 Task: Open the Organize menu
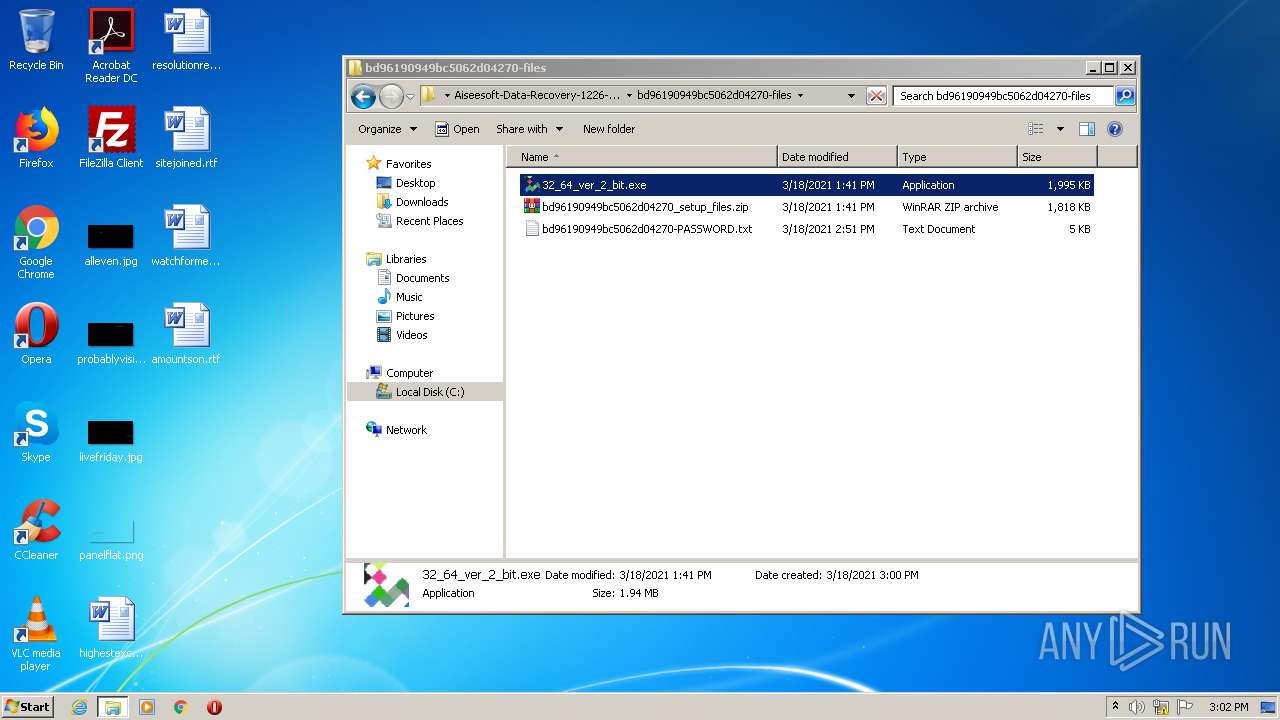pyautogui.click(x=387, y=129)
